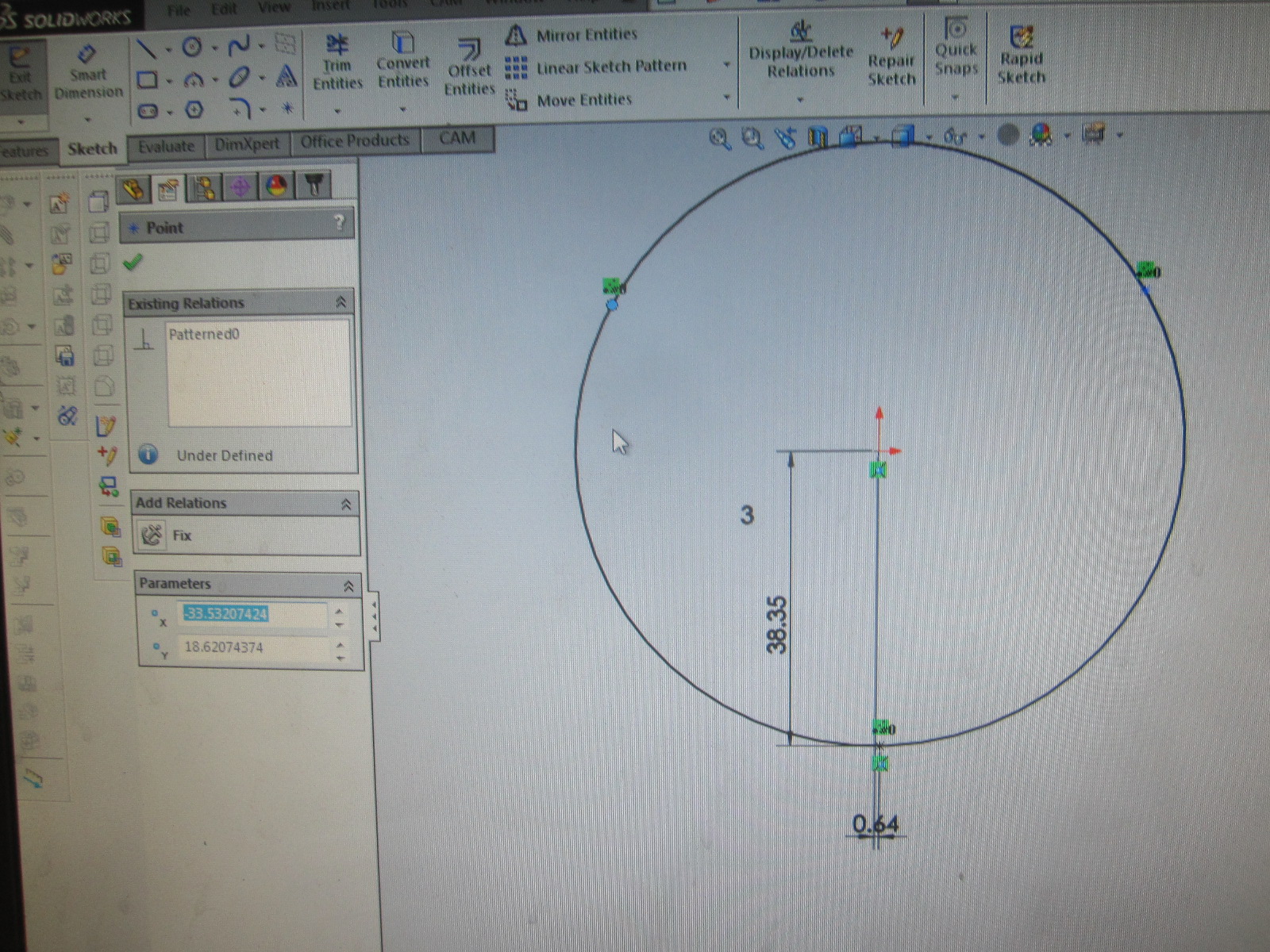This screenshot has width=1270, height=952.
Task: Open Linear Sketch Pattern dropdown arrow
Action: pyautogui.click(x=726, y=65)
